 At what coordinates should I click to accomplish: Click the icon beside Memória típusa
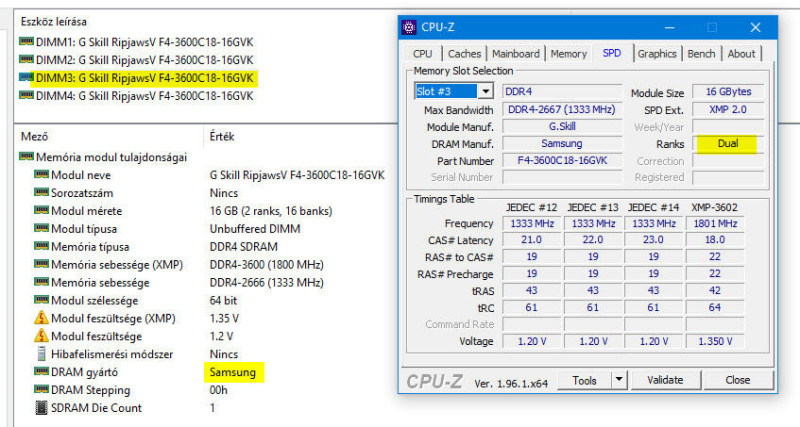pyautogui.click(x=41, y=246)
